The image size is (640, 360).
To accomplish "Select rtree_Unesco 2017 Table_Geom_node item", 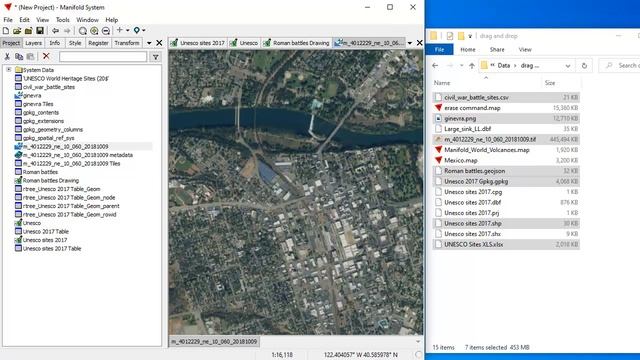I will [x=65, y=198].
